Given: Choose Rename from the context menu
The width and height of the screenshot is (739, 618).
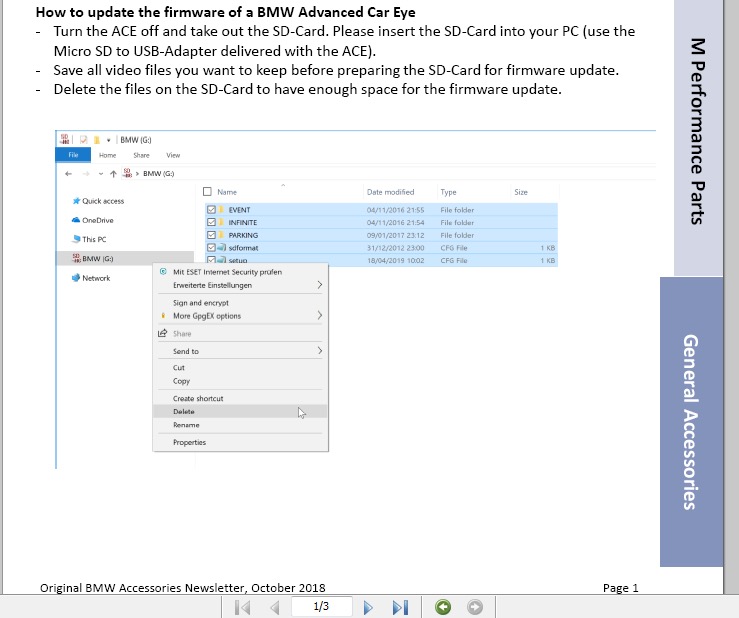Looking at the screenshot, I should [x=240, y=425].
